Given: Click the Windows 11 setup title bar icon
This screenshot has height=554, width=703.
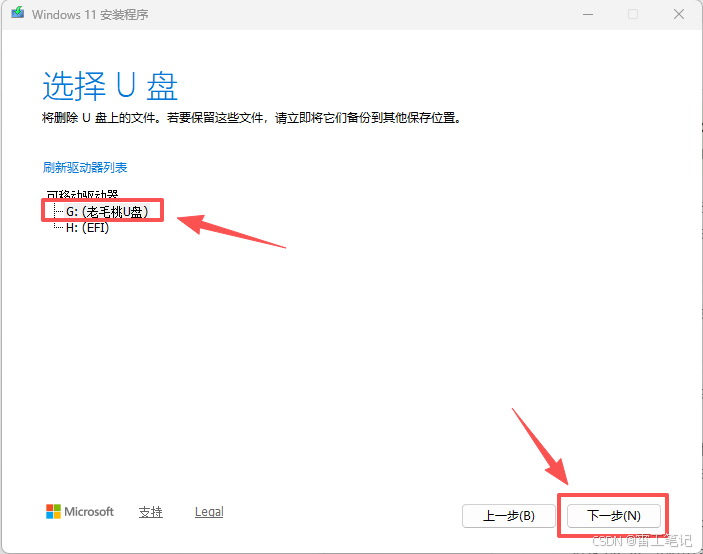Looking at the screenshot, I should click(x=17, y=13).
